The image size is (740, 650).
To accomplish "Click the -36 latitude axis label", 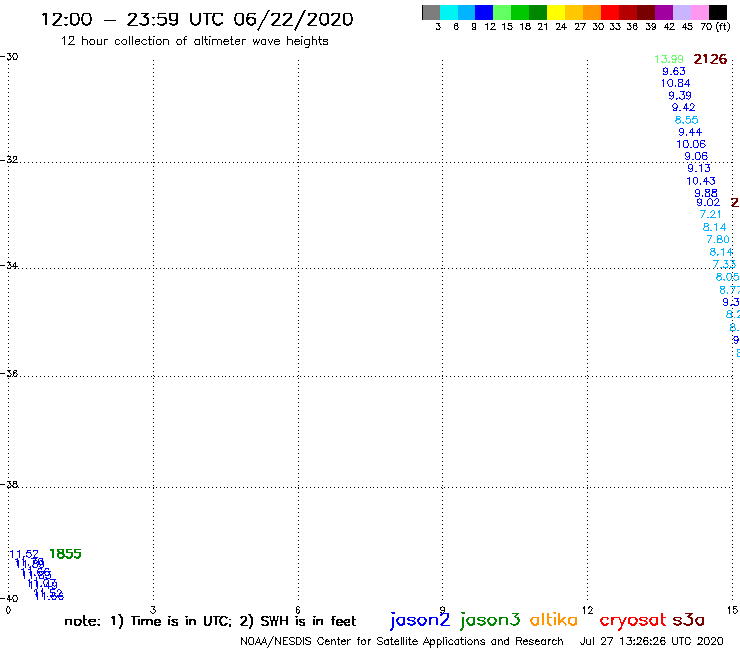I will pyautogui.click(x=9, y=373).
